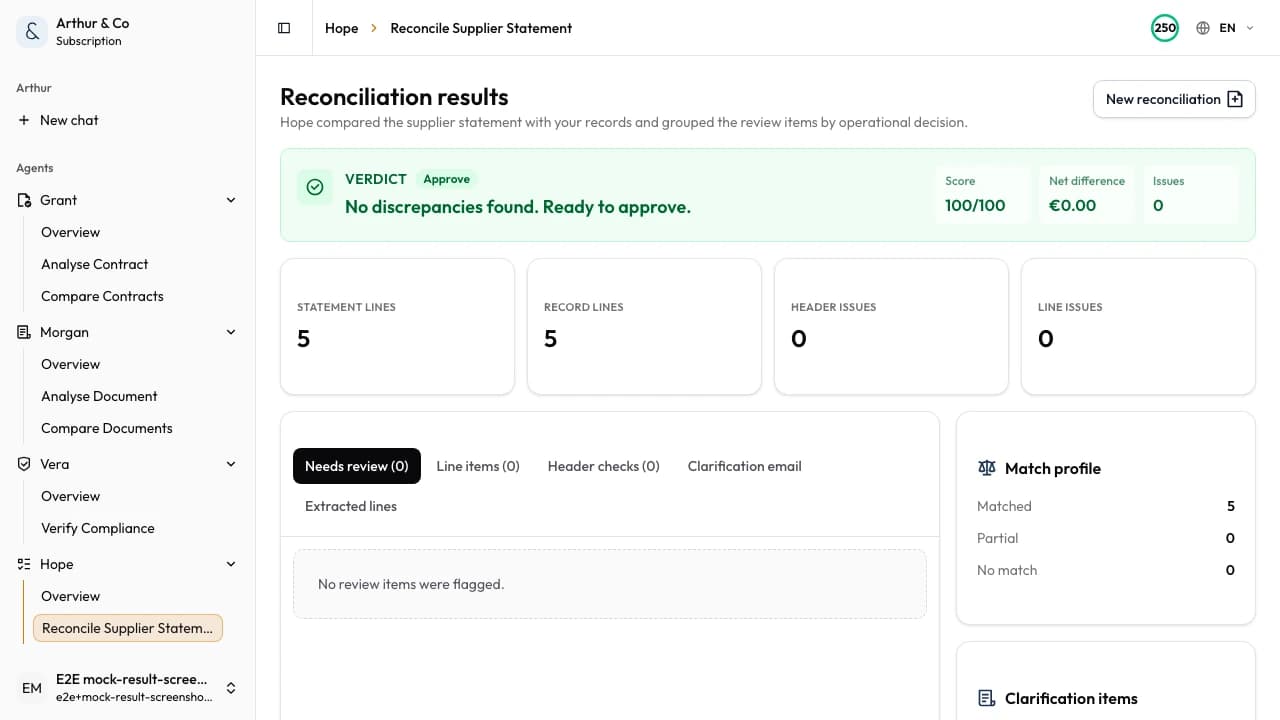Click the No discrepancies found verdict text
1280x720 pixels.
[x=518, y=207]
